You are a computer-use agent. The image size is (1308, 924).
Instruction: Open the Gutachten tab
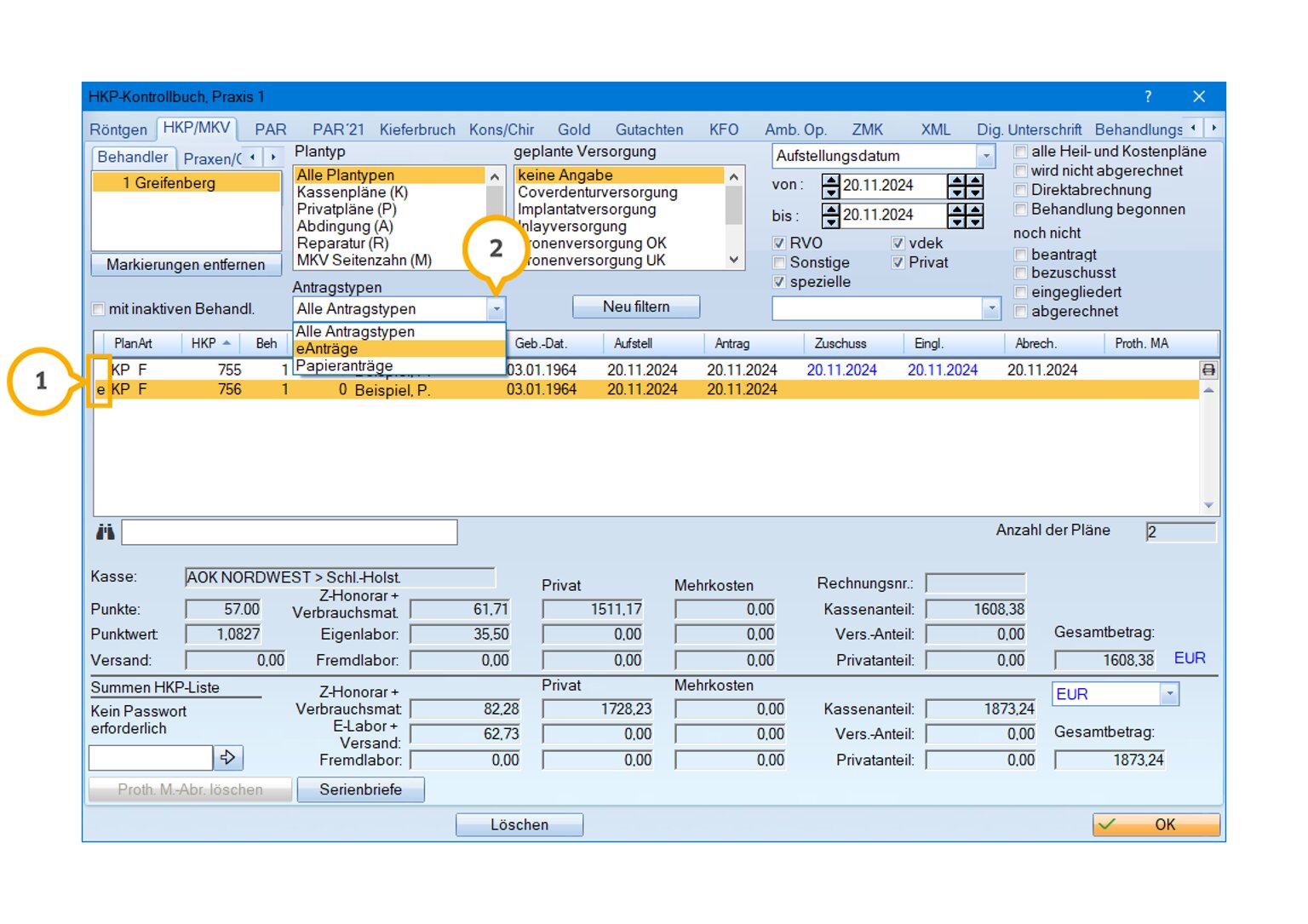650,129
